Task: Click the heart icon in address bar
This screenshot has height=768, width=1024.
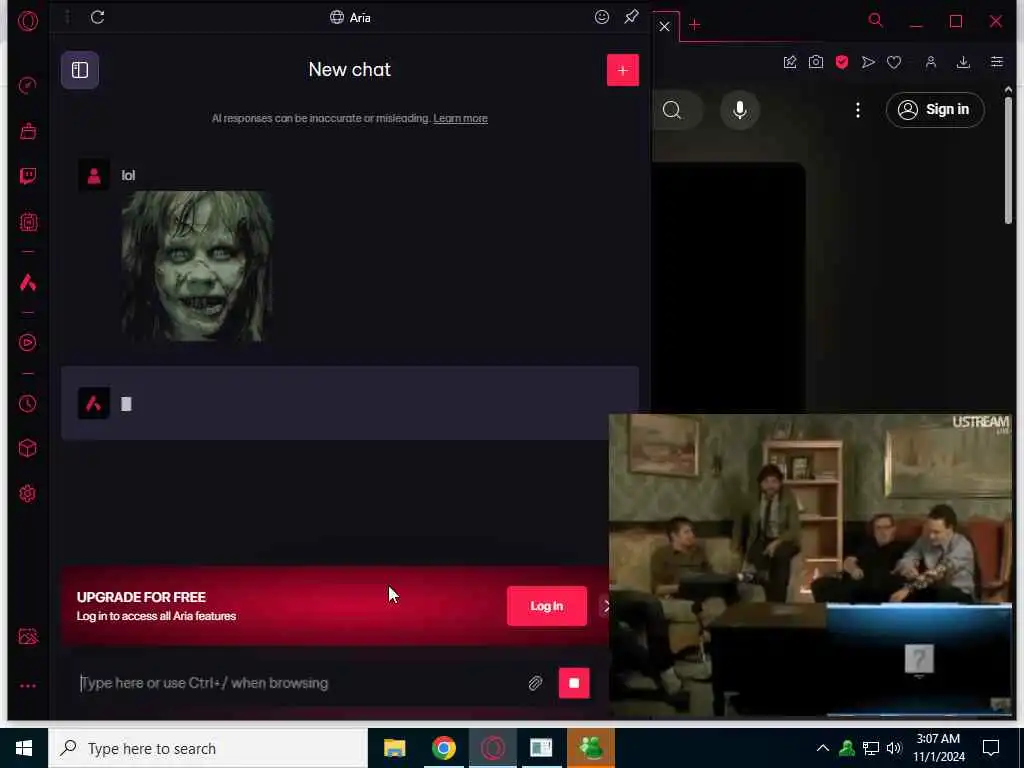Action: [894, 62]
